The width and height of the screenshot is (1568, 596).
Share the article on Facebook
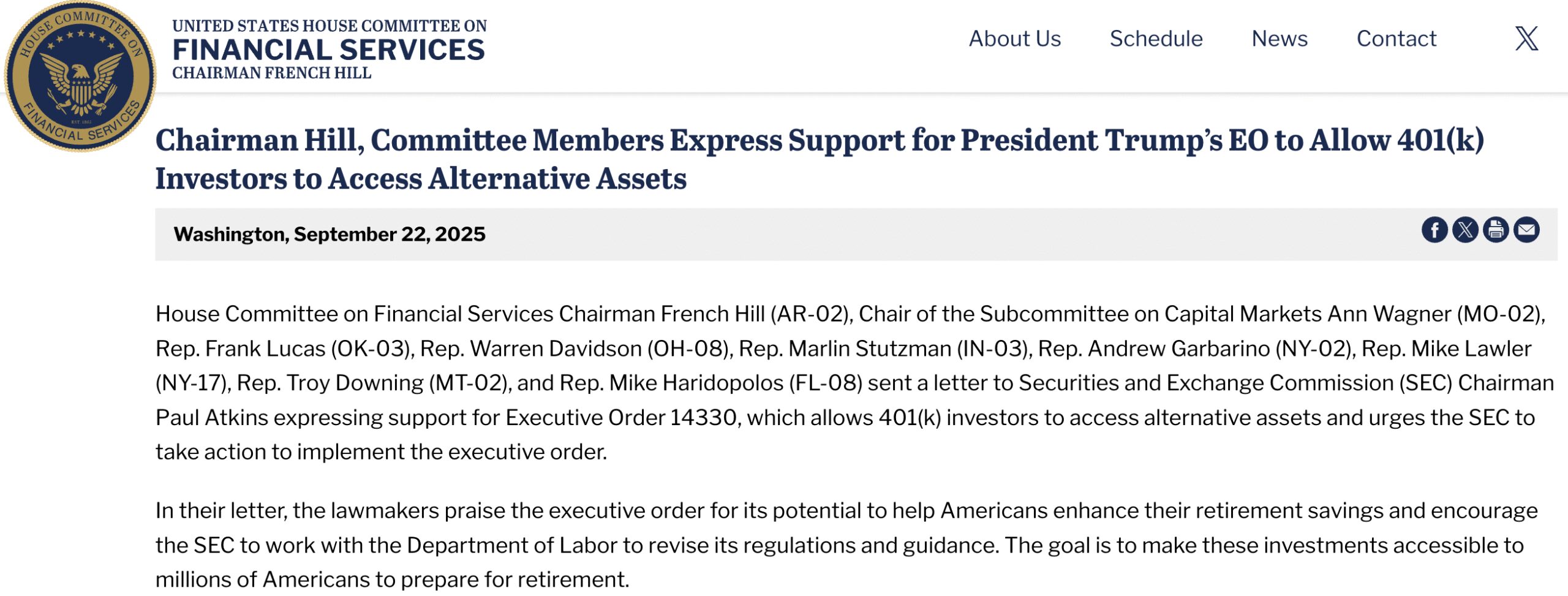pyautogui.click(x=1434, y=230)
